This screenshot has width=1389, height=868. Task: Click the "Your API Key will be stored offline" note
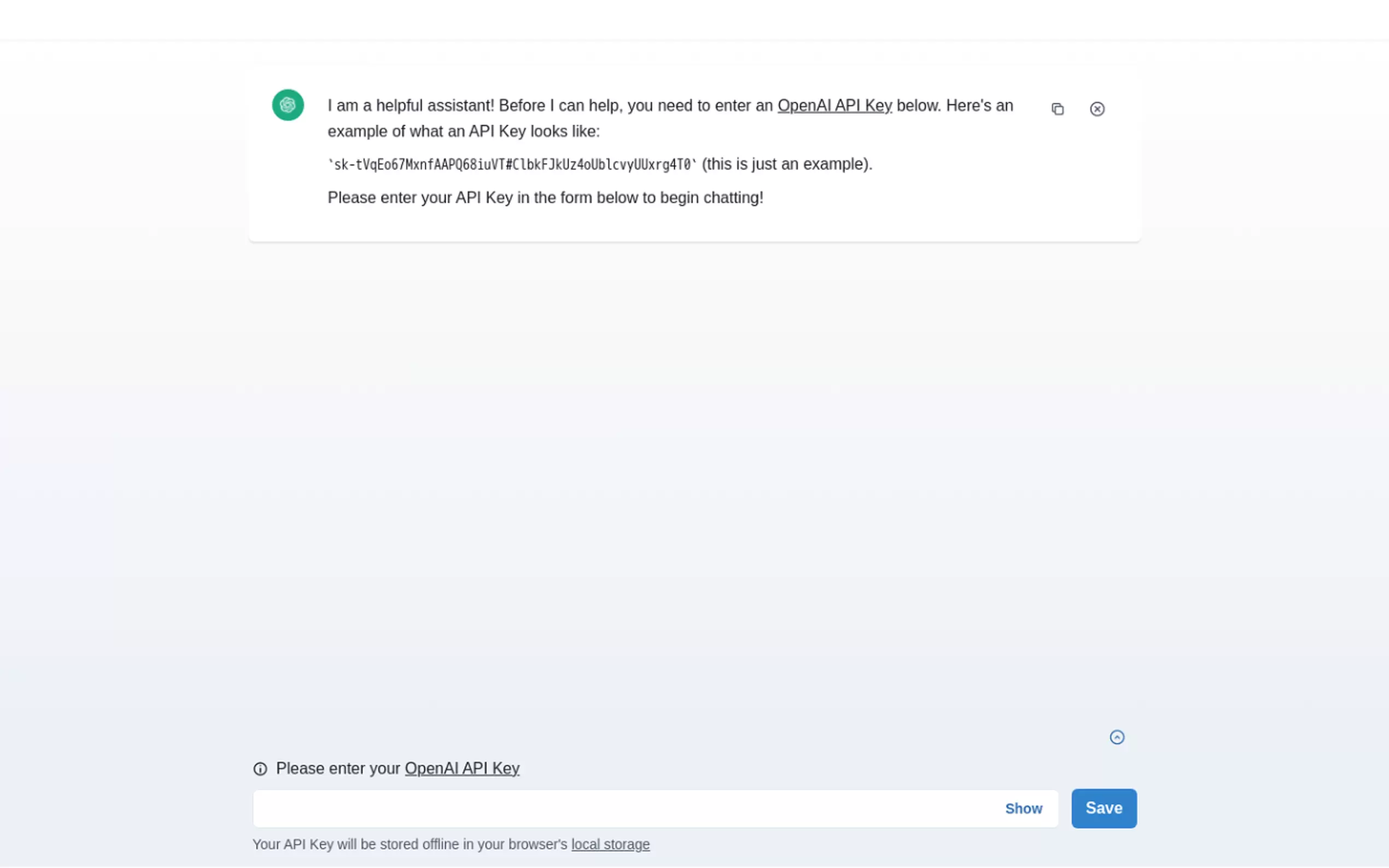[x=410, y=844]
